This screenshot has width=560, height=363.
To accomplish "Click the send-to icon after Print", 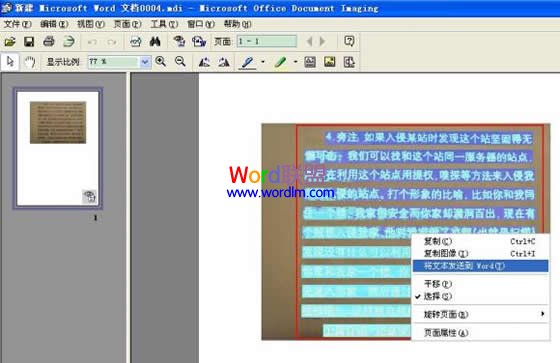I will pyautogui.click(x=69, y=41).
